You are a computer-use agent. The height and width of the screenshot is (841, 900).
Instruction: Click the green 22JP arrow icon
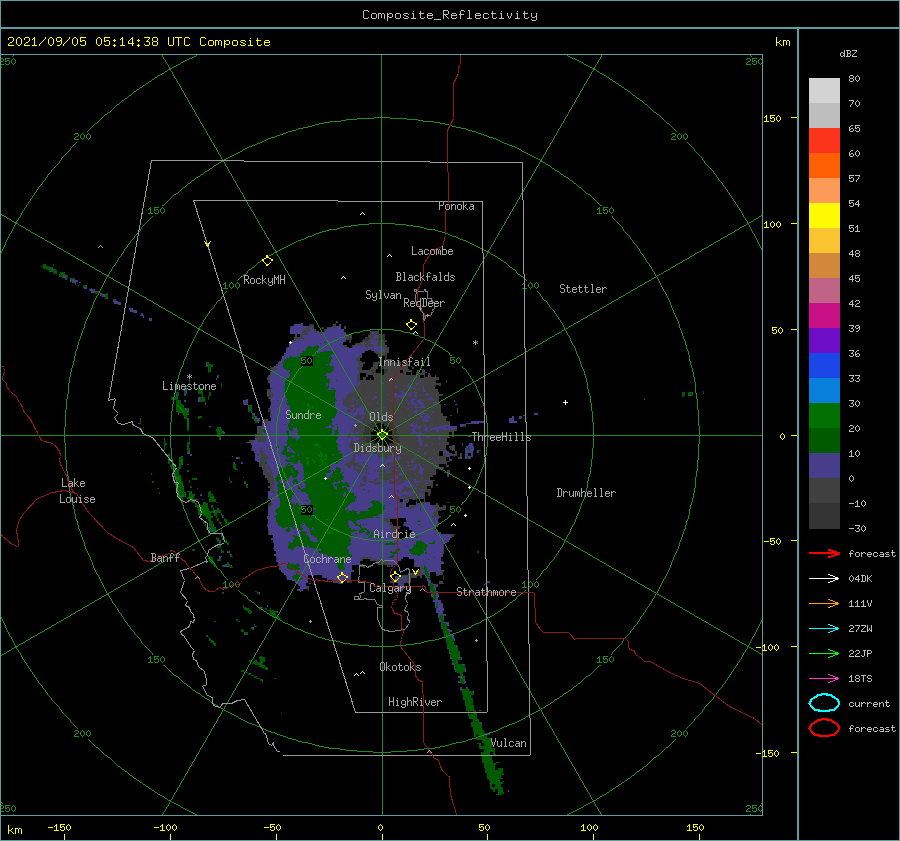(x=824, y=653)
